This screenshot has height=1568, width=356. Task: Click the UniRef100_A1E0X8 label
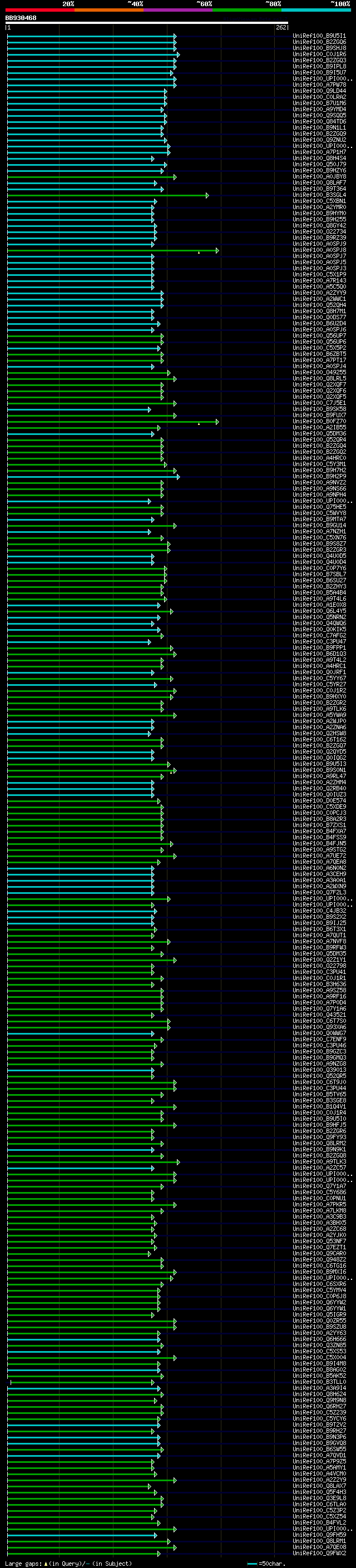tap(319, 605)
